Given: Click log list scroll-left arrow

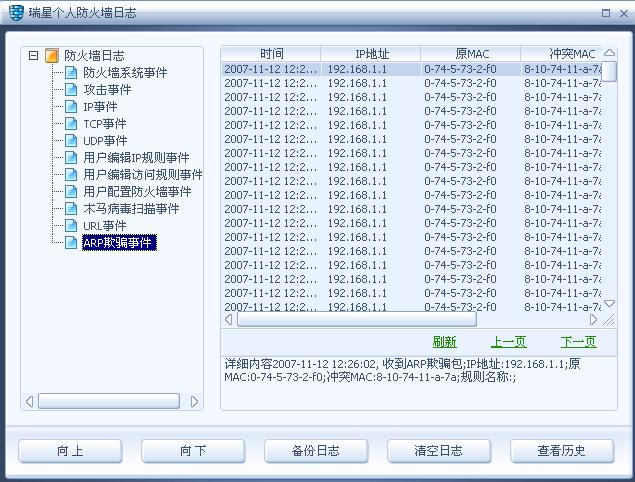Looking at the screenshot, I should (229, 320).
